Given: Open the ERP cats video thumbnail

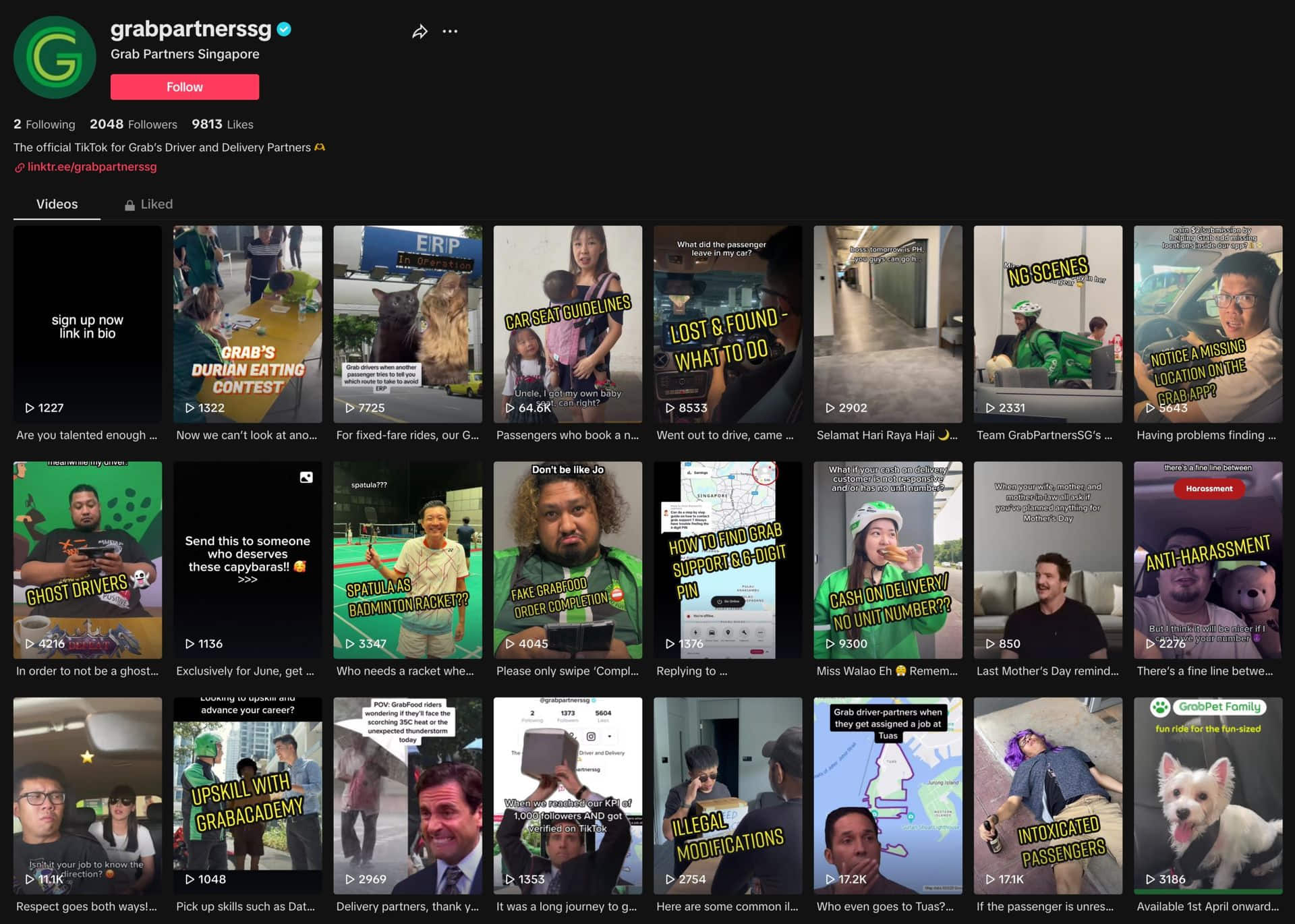Looking at the screenshot, I should 407,324.
